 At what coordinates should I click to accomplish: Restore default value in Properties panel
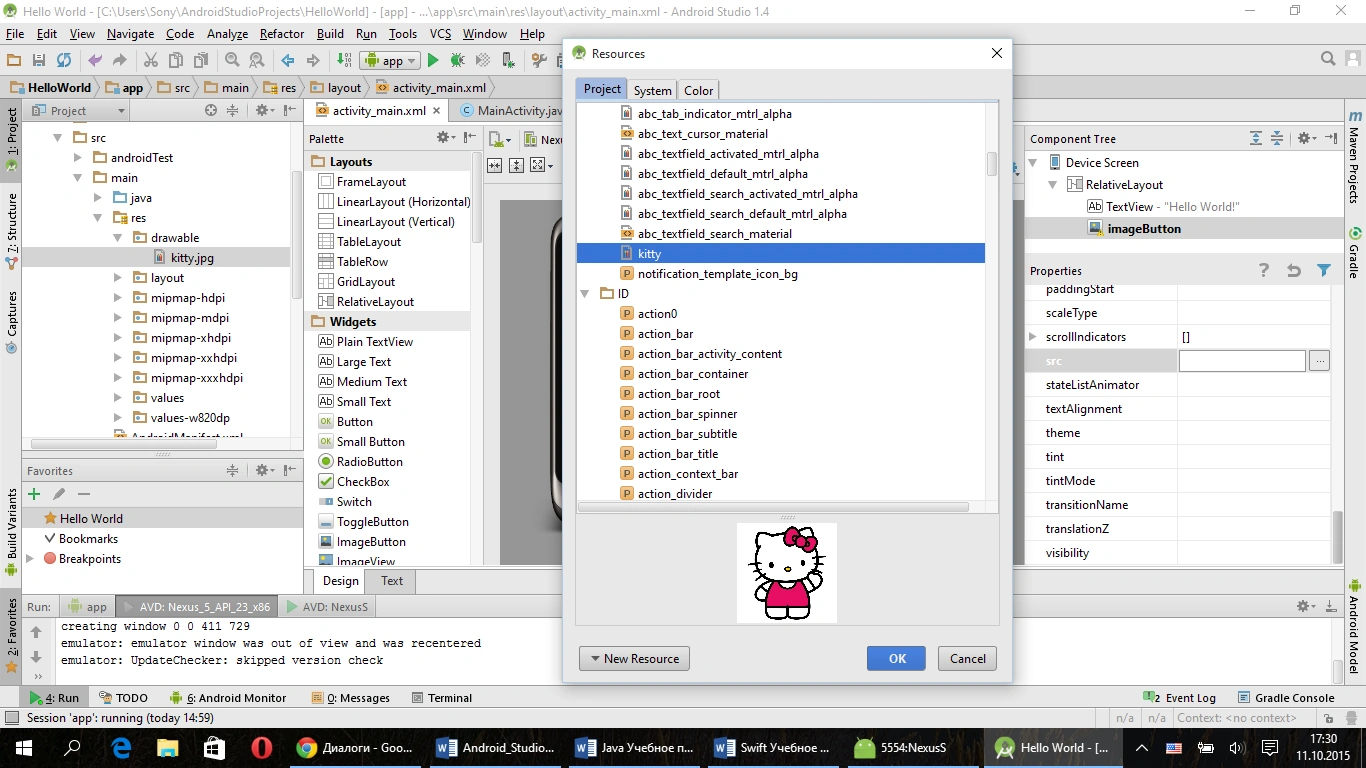1294,270
